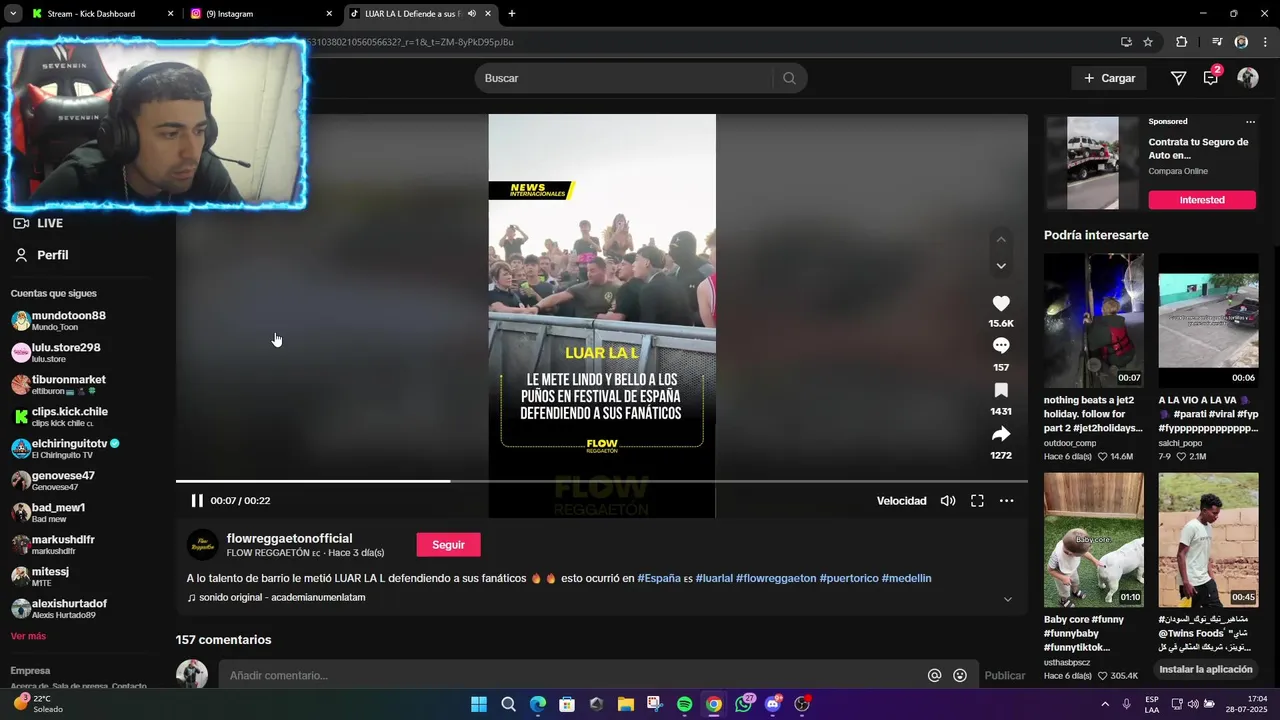The image size is (1280, 720).
Task: Open the emoji picker in comment box
Action: pyautogui.click(x=960, y=675)
